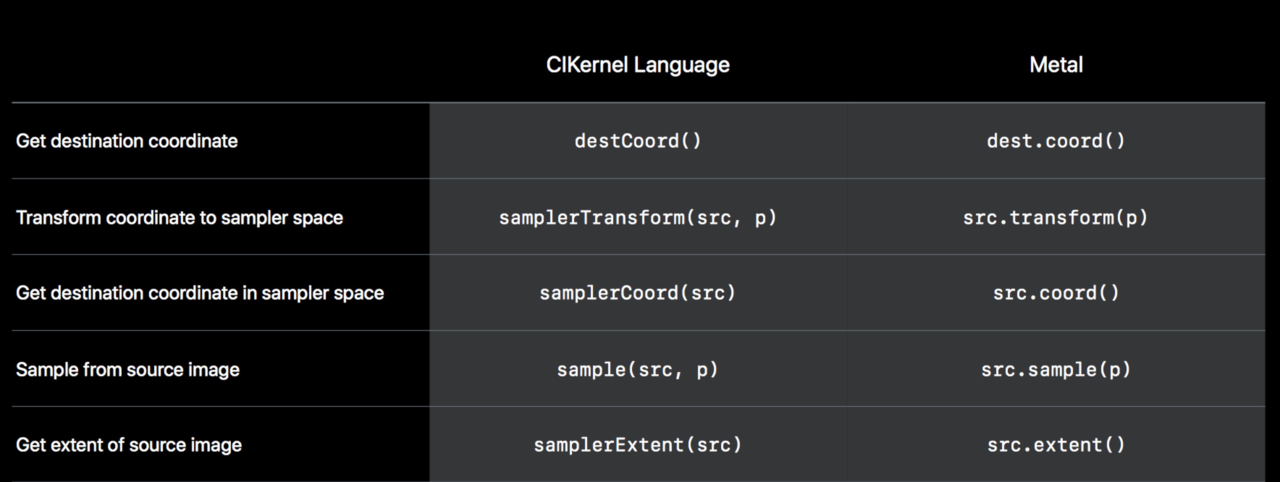This screenshot has height=482, width=1280.
Task: Select samplerTransform(src, p) code text
Action: pyautogui.click(x=638, y=217)
